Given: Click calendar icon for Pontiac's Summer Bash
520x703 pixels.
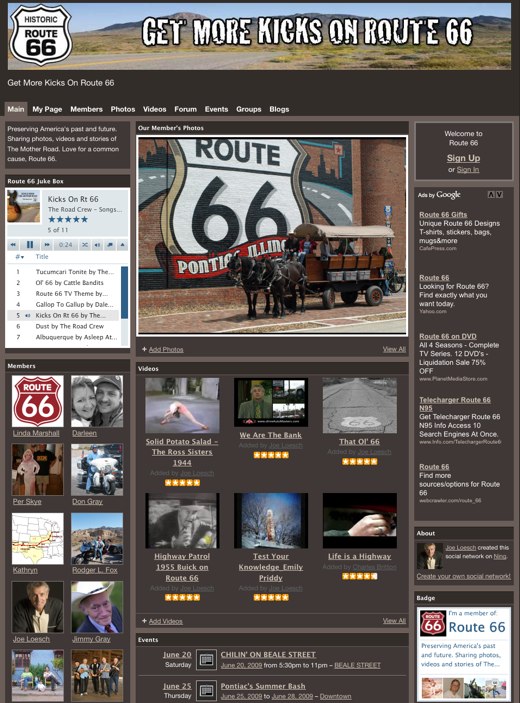Looking at the screenshot, I should [206, 690].
